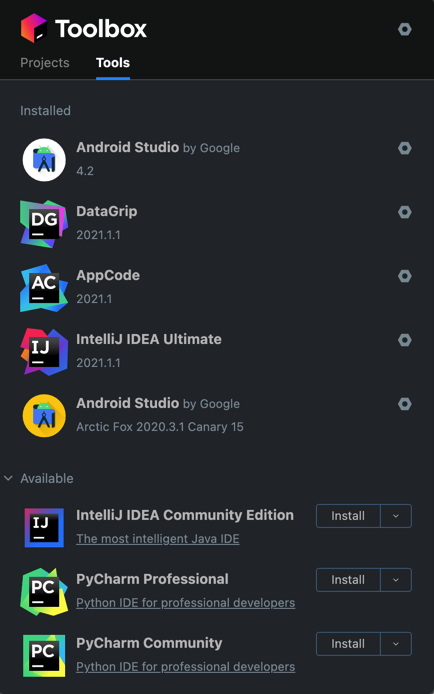
Task: Install IntelliJ IDEA Community Edition
Action: [x=348, y=516]
